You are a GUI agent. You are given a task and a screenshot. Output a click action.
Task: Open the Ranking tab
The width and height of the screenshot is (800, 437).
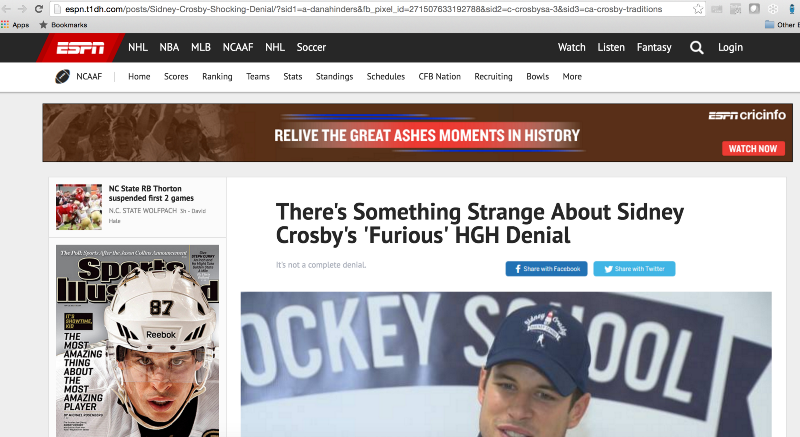[x=217, y=76]
